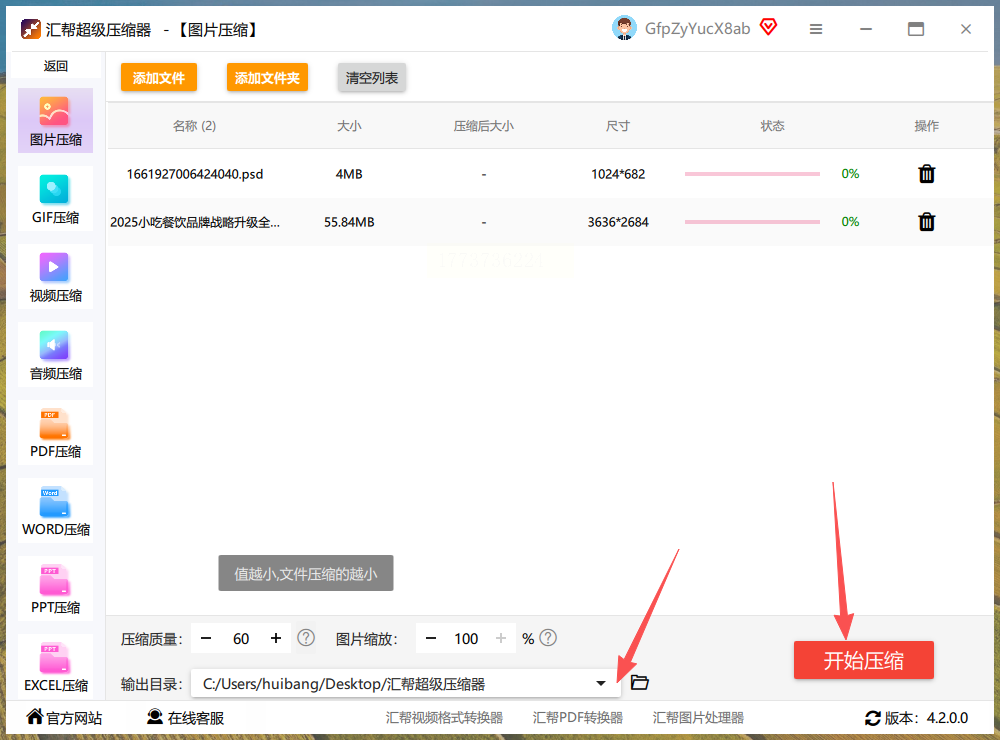Click the 图片缩放 value field showing 100
Screen dimensions: 1000x740
466,639
